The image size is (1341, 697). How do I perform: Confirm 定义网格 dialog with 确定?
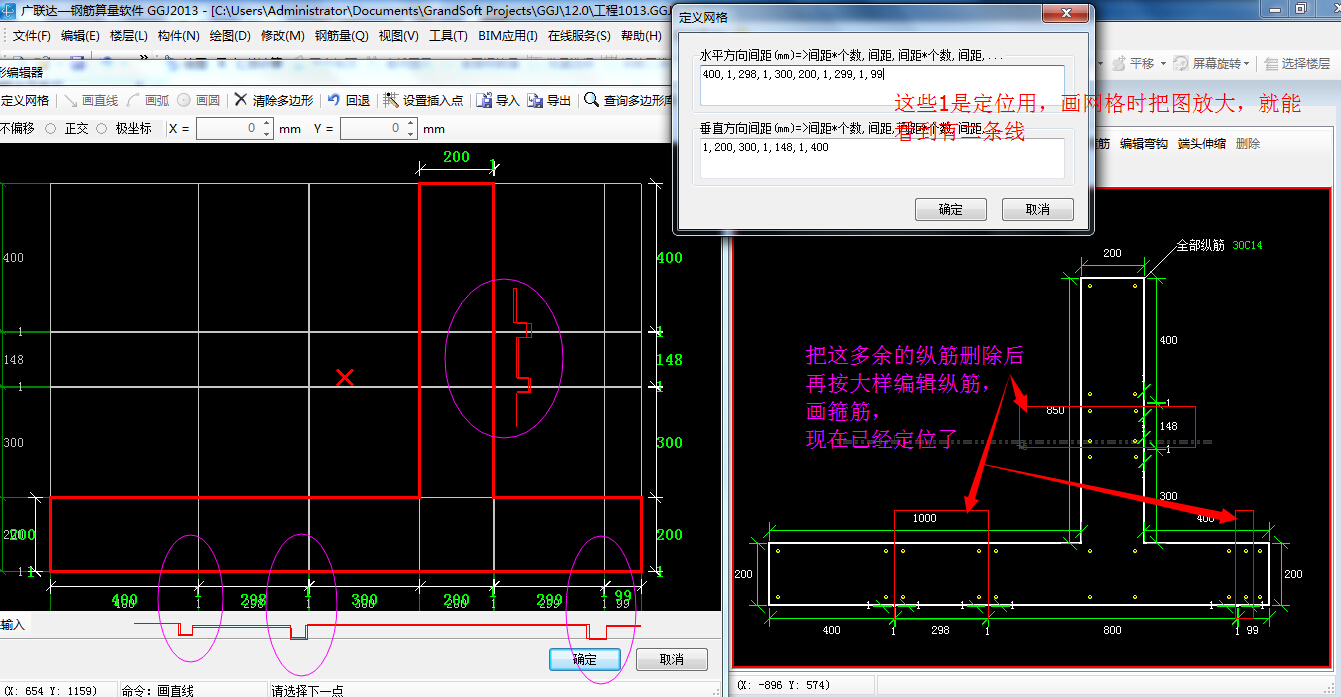tap(951, 209)
